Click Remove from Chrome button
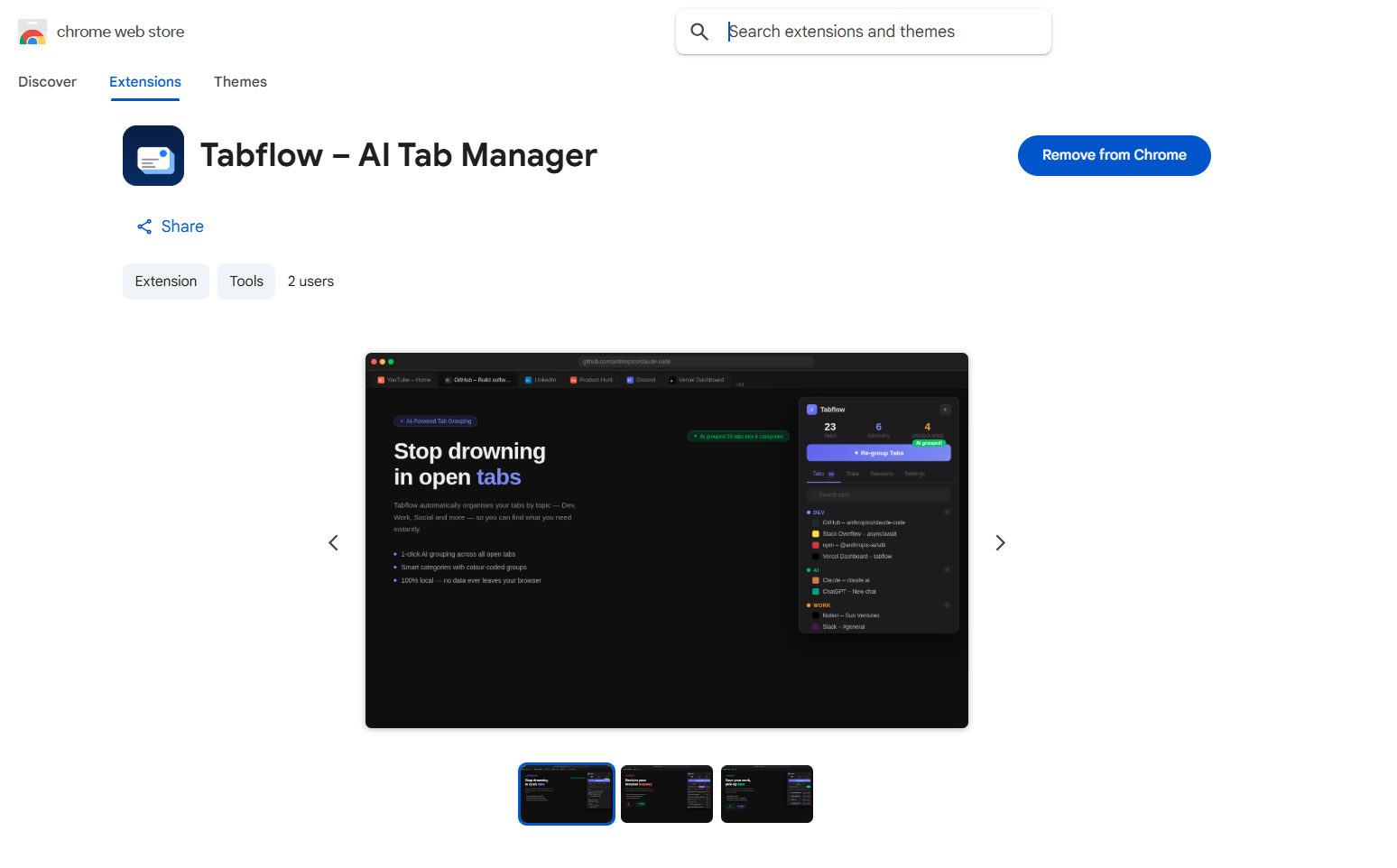This screenshot has height=868, width=1397. (1114, 155)
